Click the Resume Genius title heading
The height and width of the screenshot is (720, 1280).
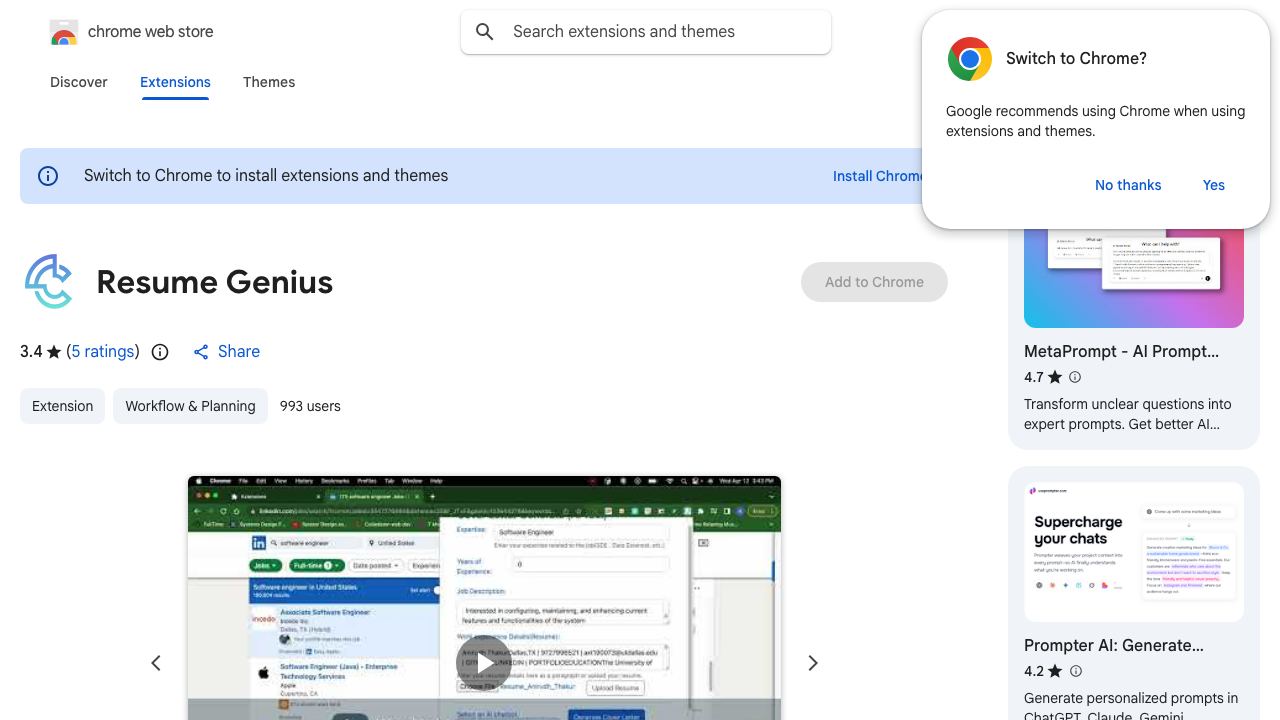[x=215, y=282]
